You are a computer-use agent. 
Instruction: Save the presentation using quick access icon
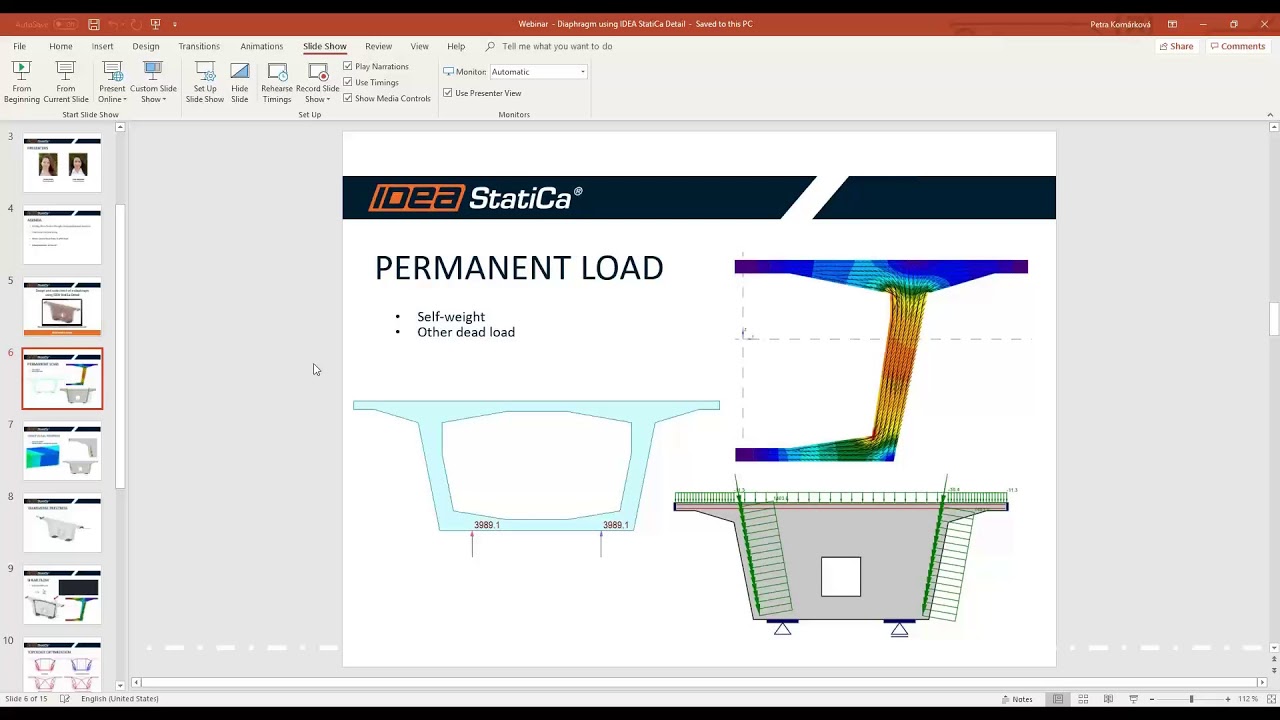(94, 24)
